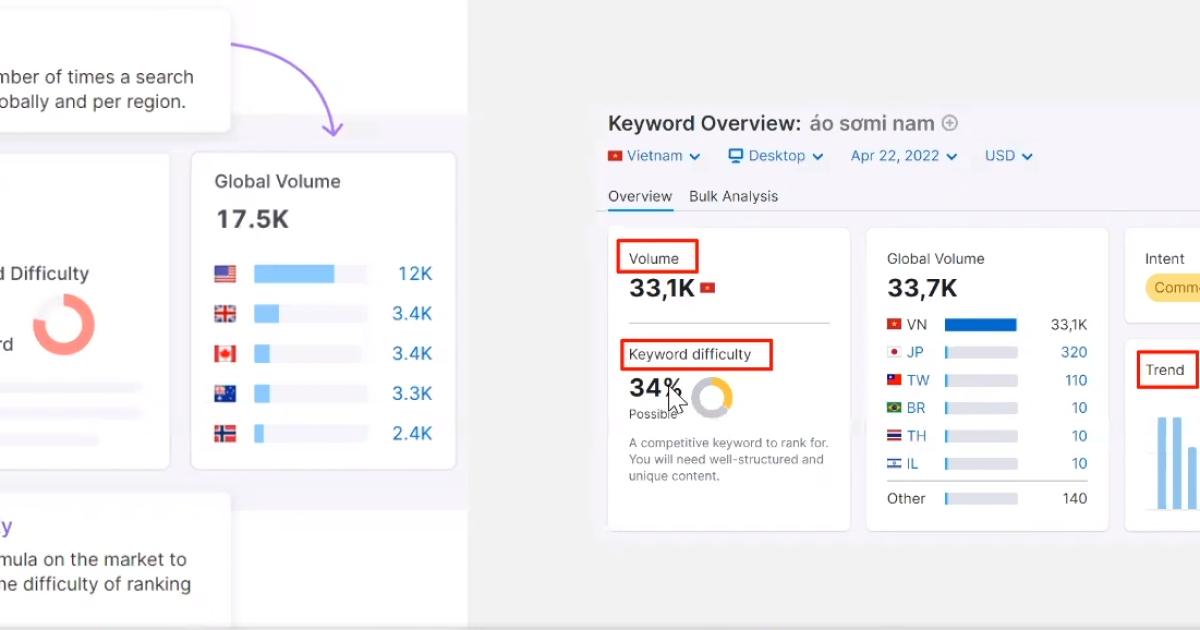Click the VN blue volume bar

(980, 325)
